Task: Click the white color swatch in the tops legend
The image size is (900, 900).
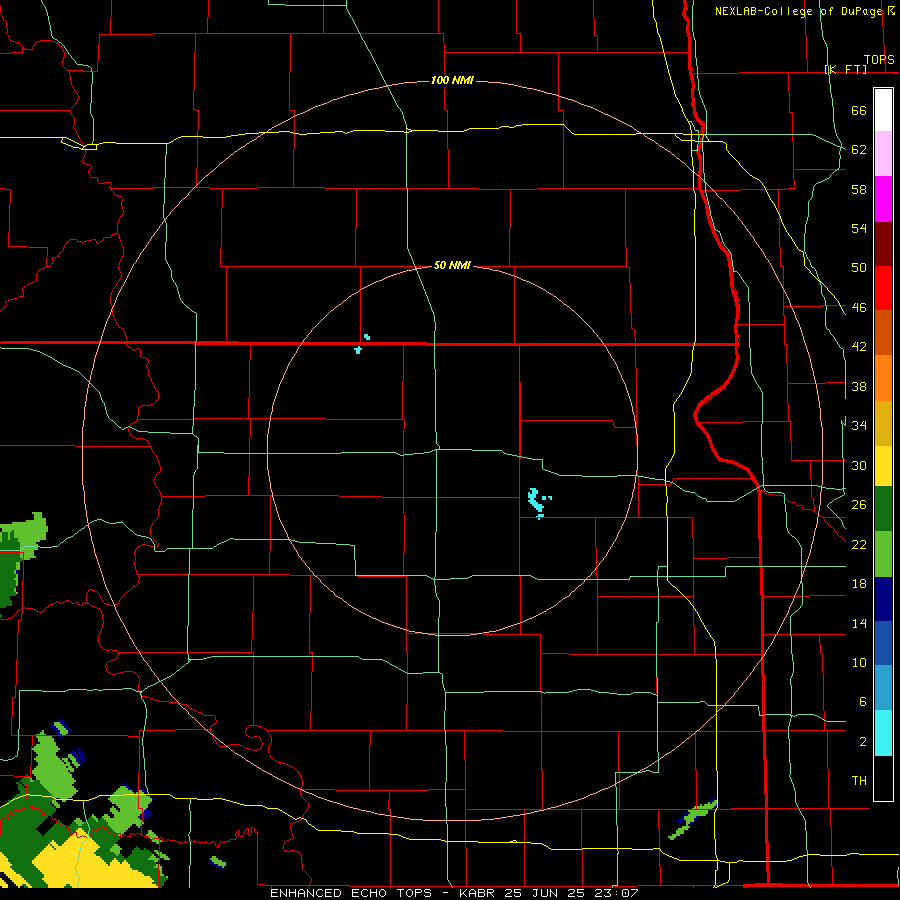Action: pyautogui.click(x=883, y=110)
